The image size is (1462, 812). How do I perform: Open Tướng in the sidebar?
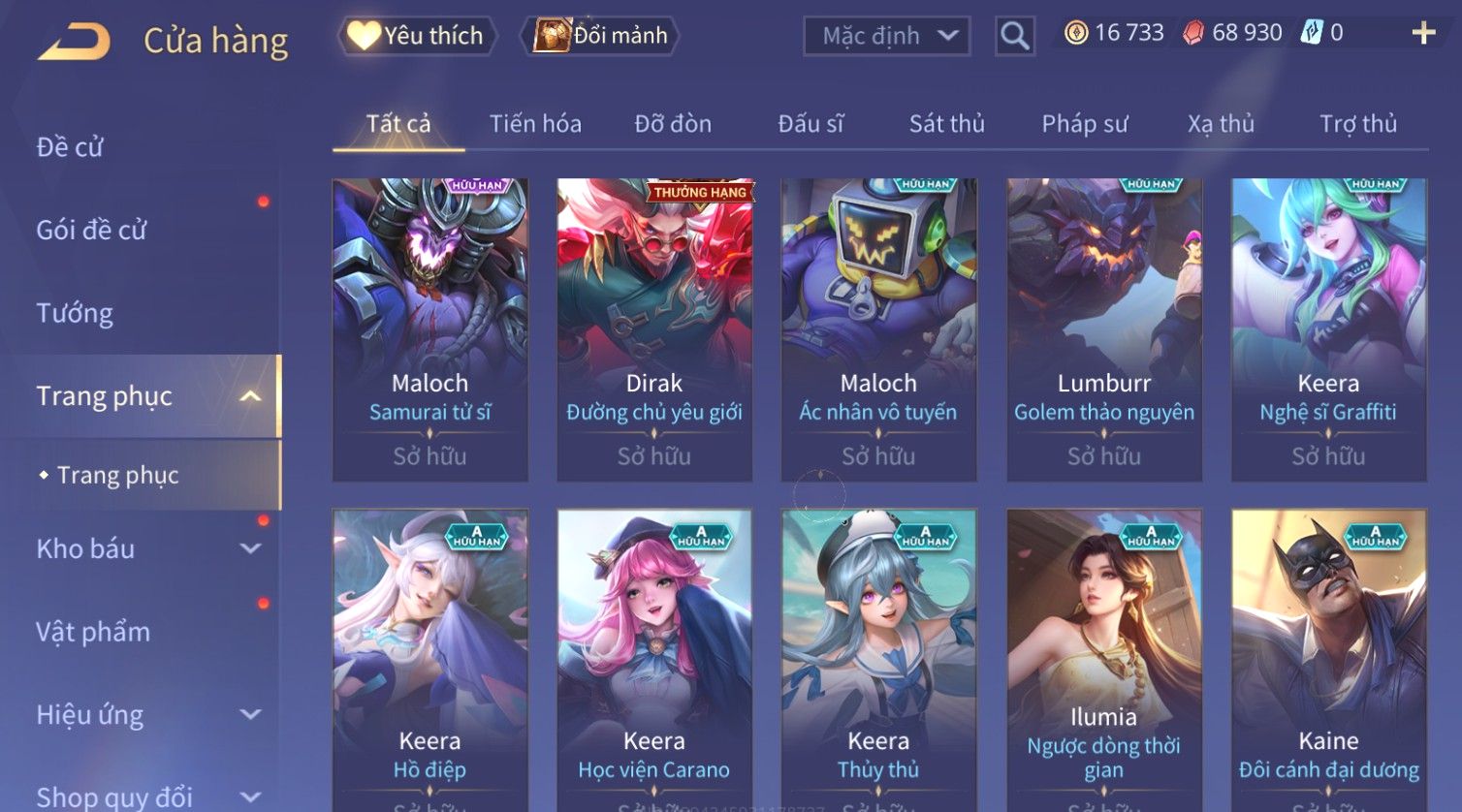tap(75, 314)
